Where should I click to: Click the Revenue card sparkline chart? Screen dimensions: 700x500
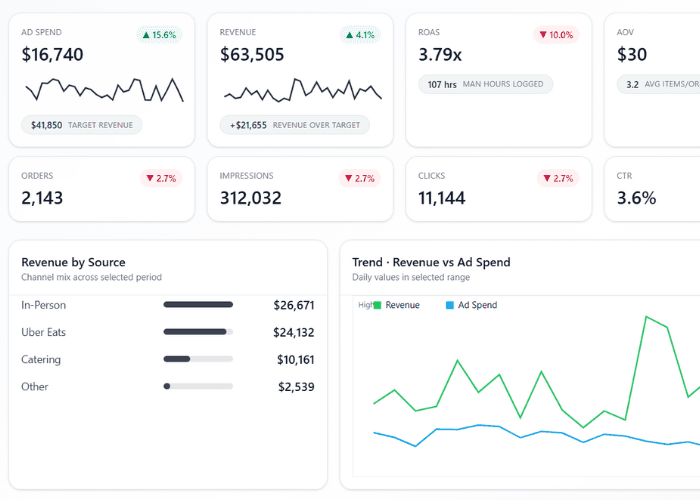[302, 90]
